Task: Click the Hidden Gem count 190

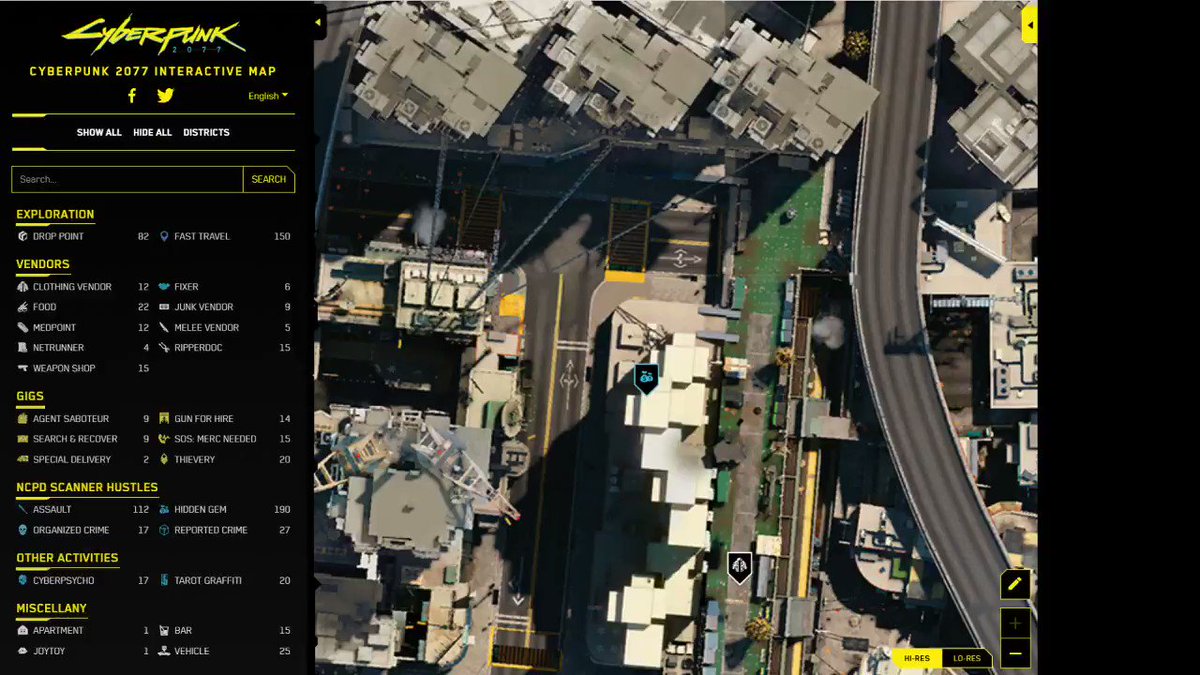Action: 282,510
